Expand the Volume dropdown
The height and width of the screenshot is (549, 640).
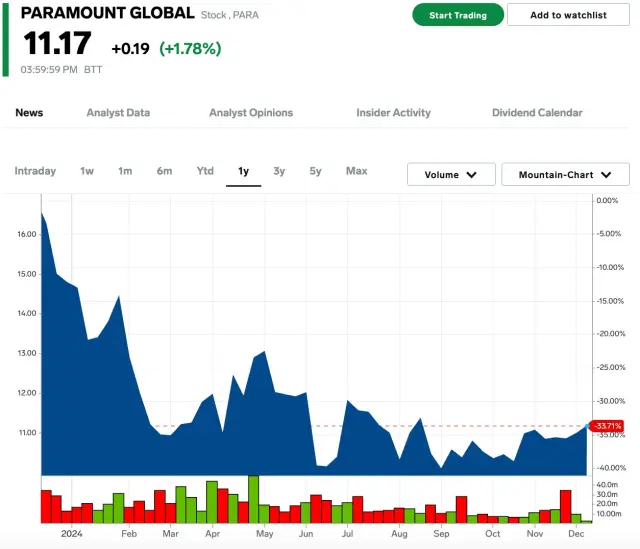[451, 175]
